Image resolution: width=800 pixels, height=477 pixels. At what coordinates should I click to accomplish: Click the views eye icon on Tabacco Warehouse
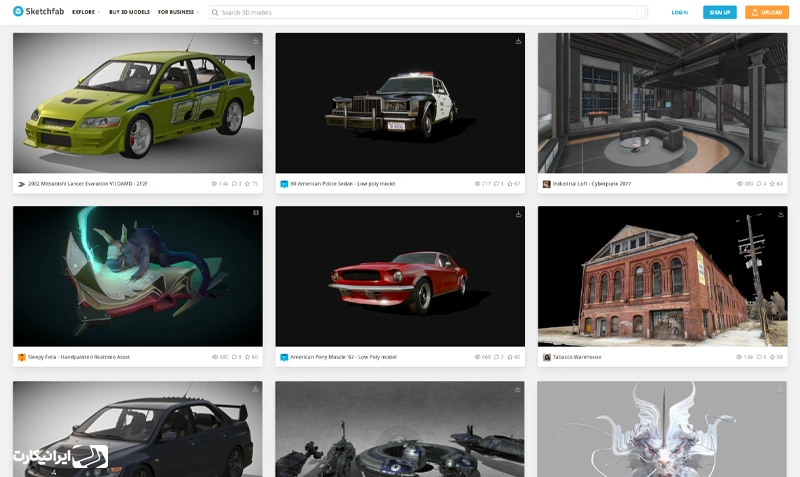click(x=739, y=357)
